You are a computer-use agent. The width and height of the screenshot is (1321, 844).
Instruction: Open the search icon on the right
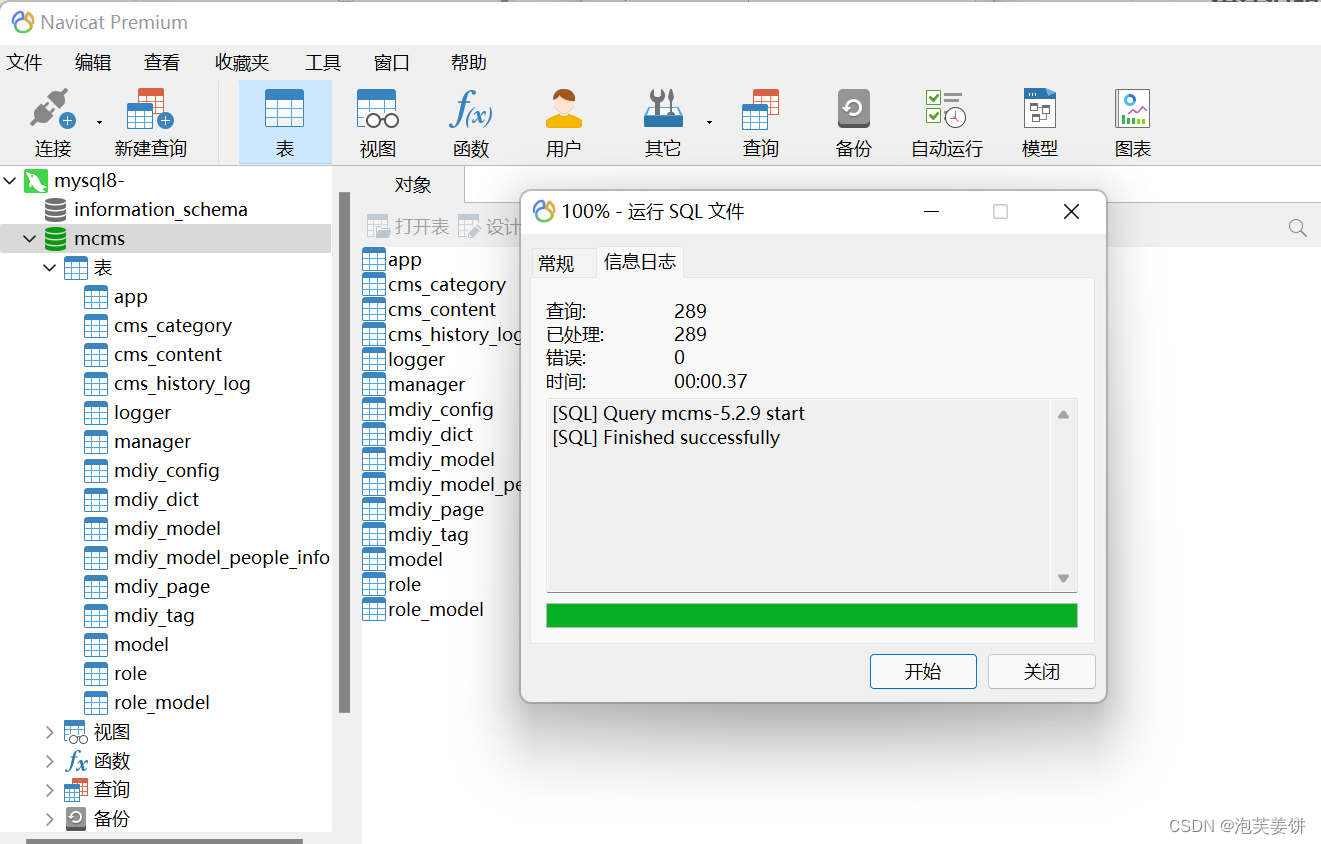(1297, 227)
